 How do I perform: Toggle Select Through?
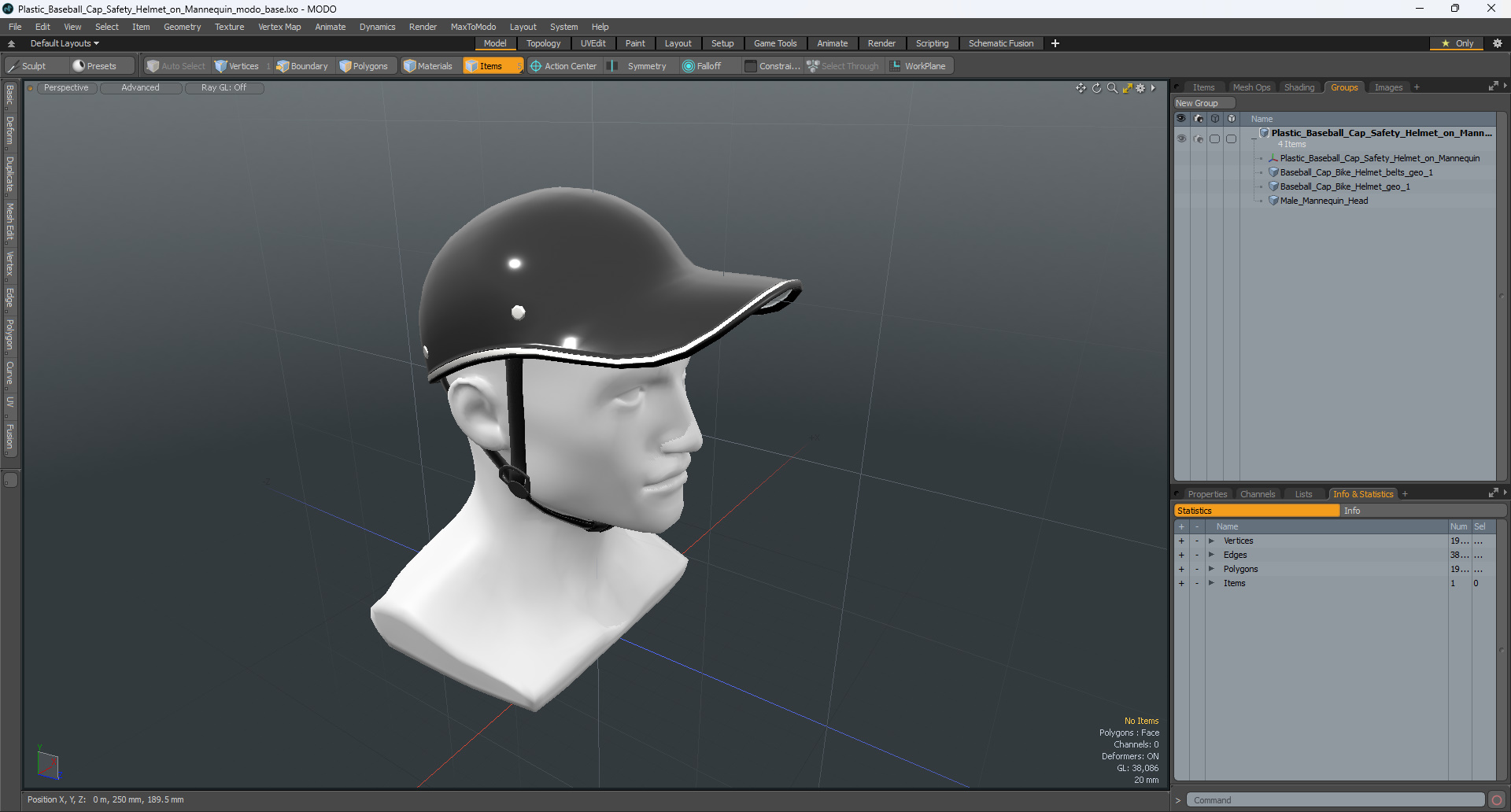(x=843, y=66)
